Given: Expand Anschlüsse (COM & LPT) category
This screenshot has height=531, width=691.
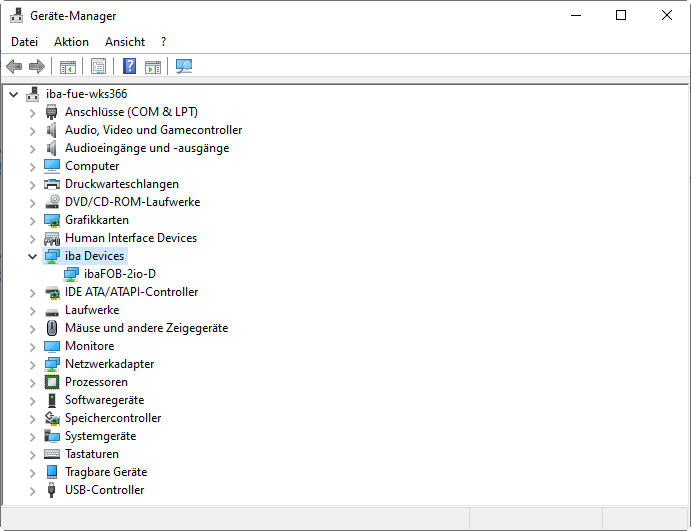Looking at the screenshot, I should click(32, 112).
